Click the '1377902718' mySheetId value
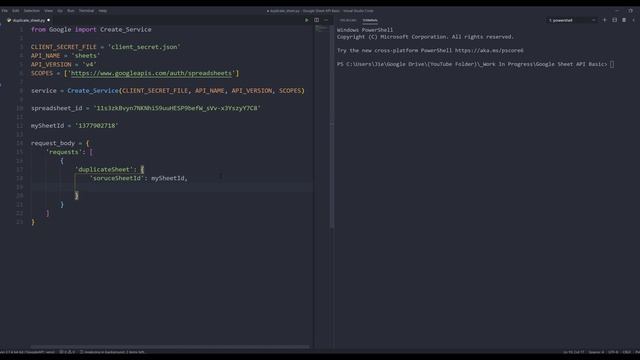The width and height of the screenshot is (640, 360). (96, 126)
